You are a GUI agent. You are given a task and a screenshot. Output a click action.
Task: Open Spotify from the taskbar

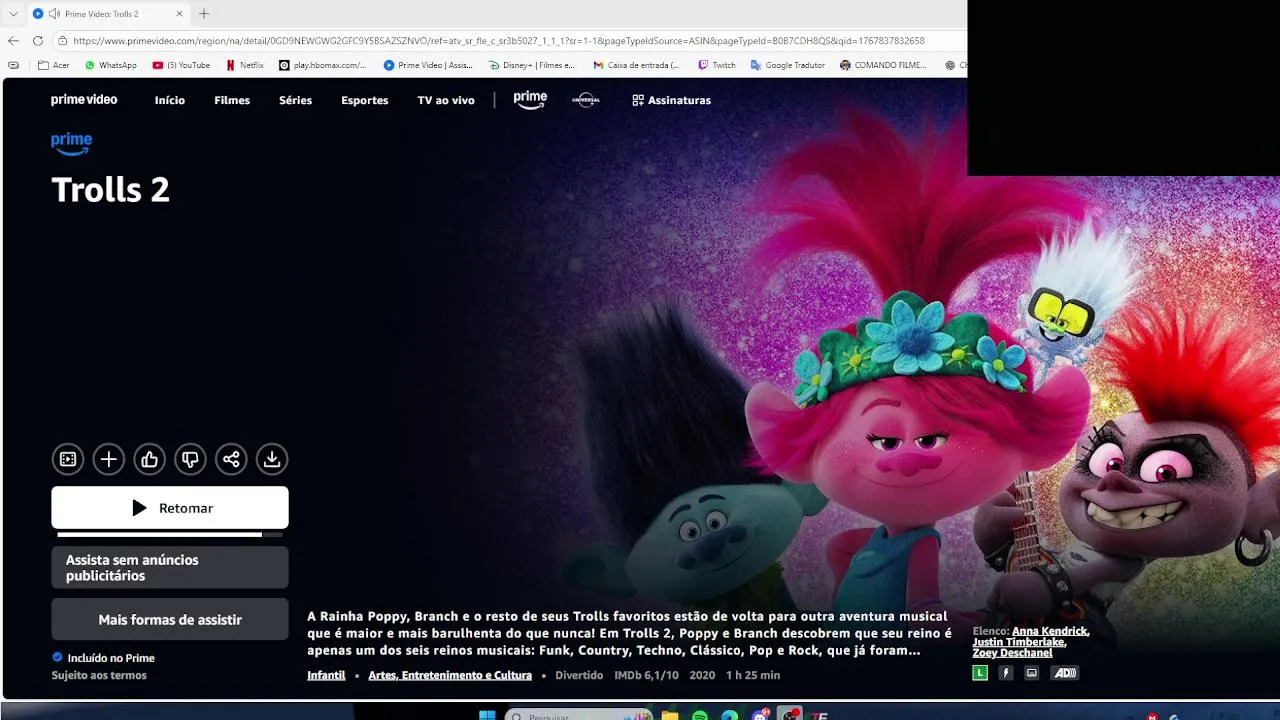coord(700,716)
